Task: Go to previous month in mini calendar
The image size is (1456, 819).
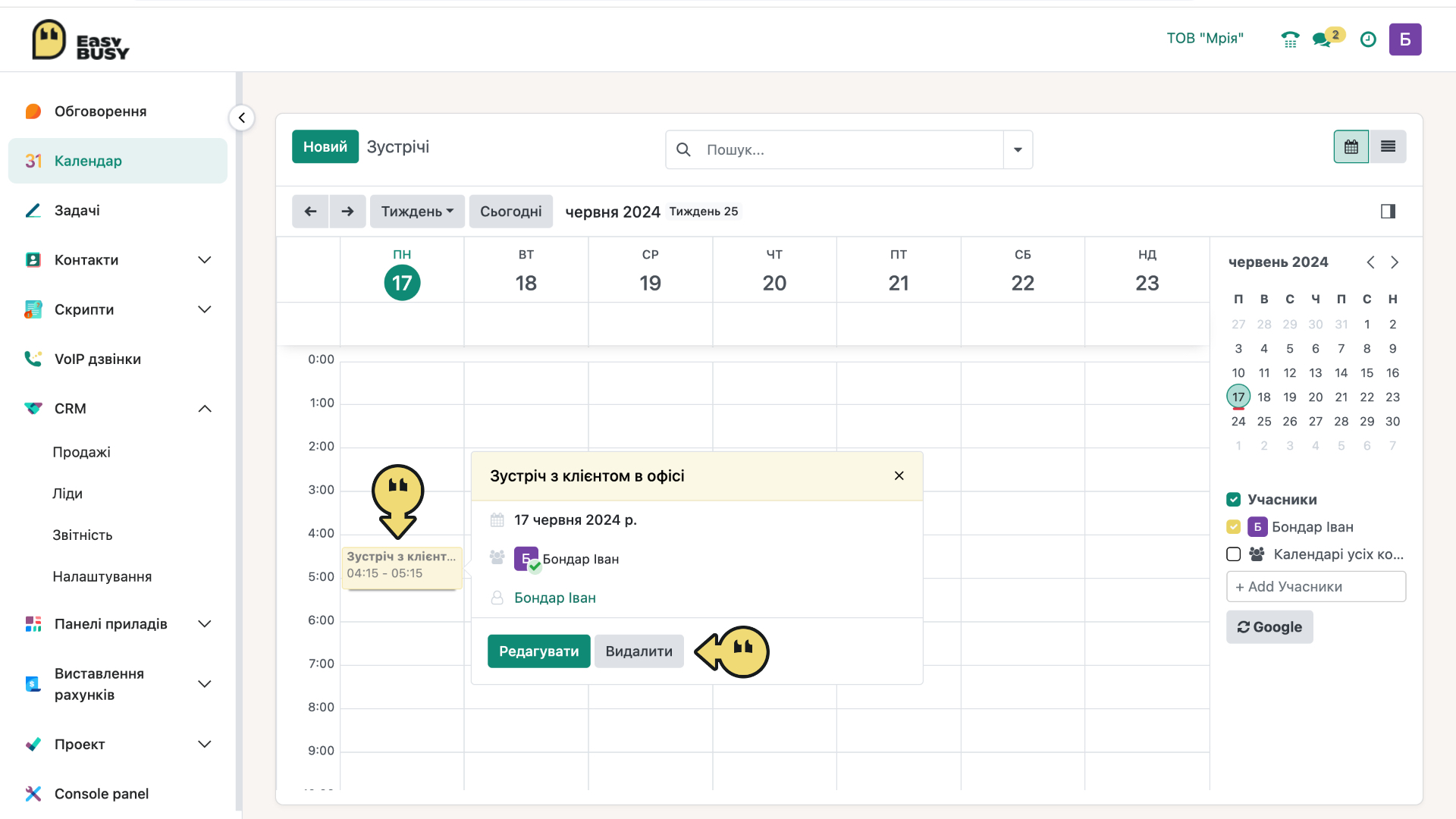Action: 1370,262
